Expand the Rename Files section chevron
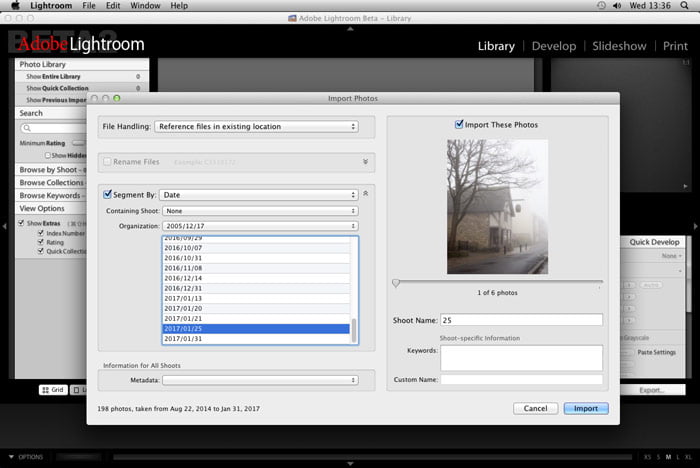This screenshot has height=468, width=700. click(366, 162)
